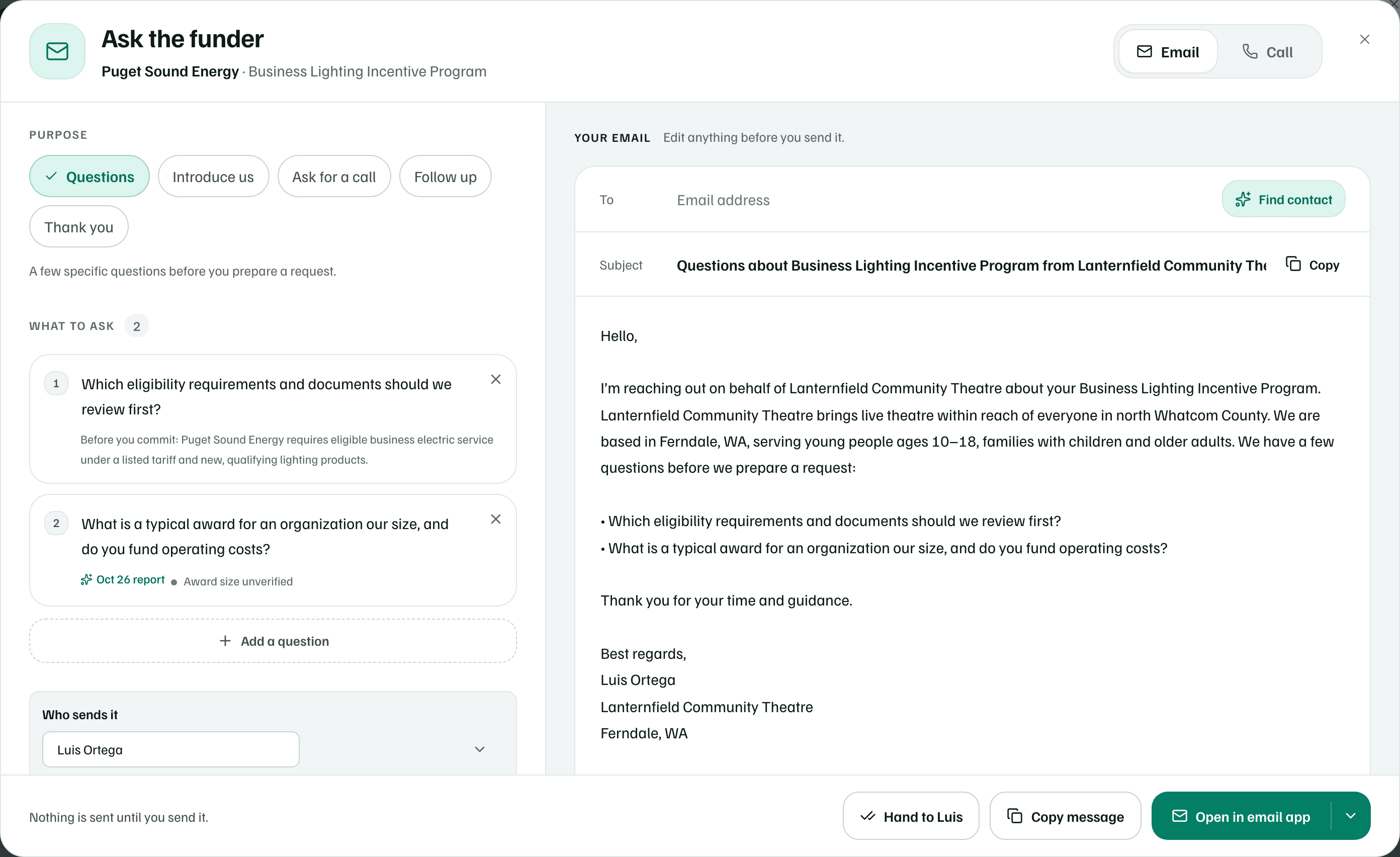
Task: Select the Introduce us purpose chip
Action: pyautogui.click(x=213, y=177)
